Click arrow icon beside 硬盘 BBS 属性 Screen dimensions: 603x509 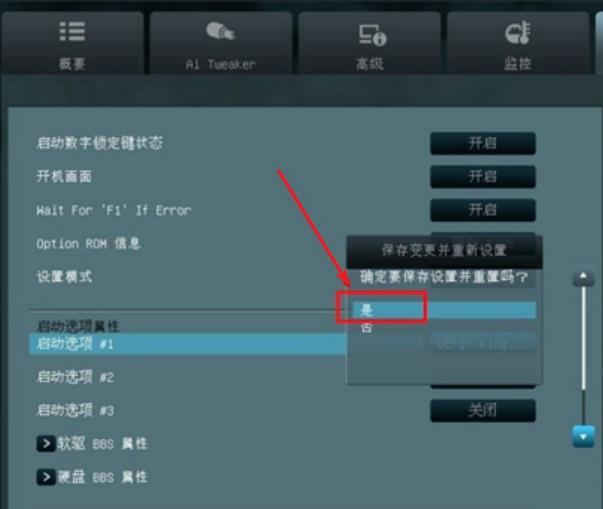coord(46,477)
